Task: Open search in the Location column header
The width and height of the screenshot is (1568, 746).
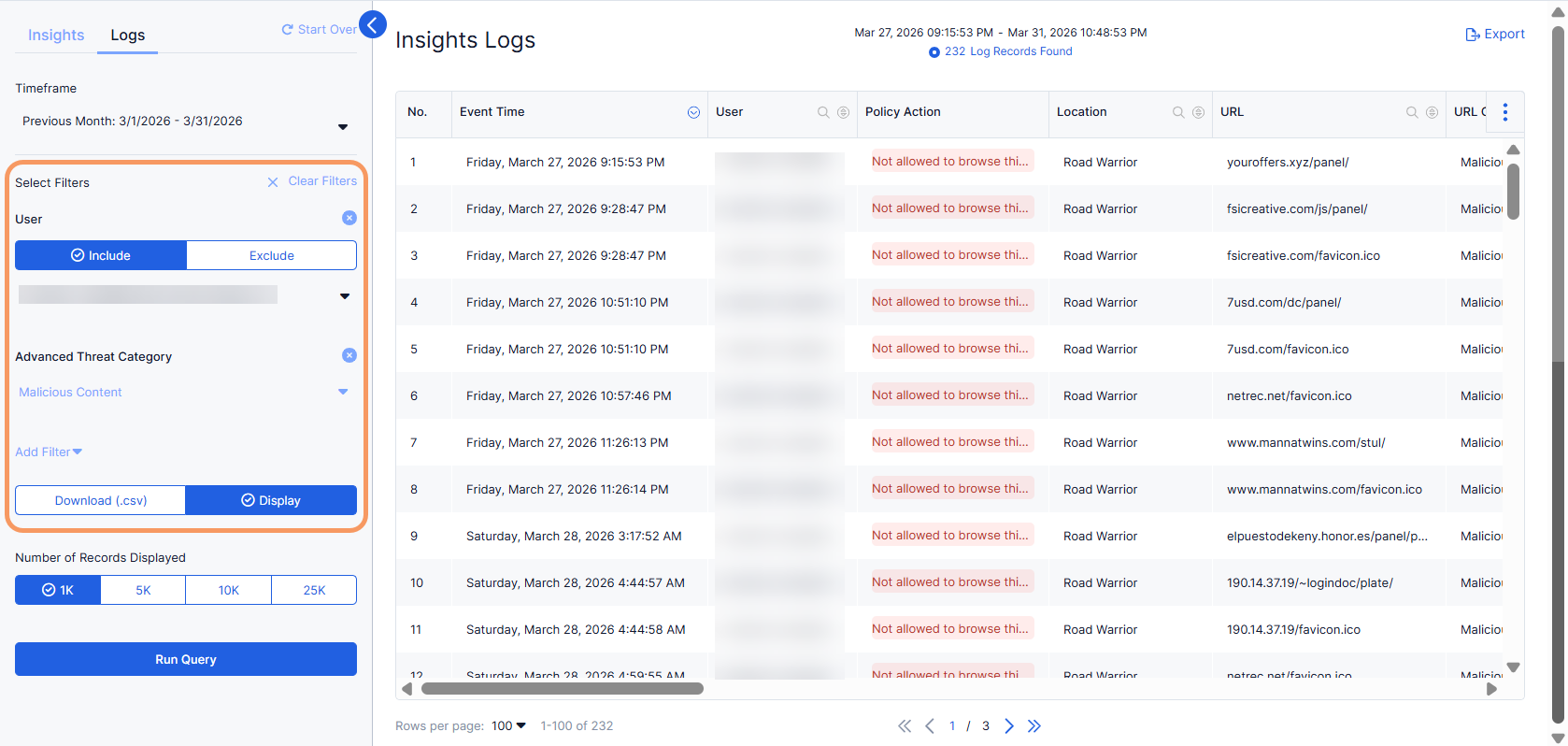Action: (x=1178, y=112)
